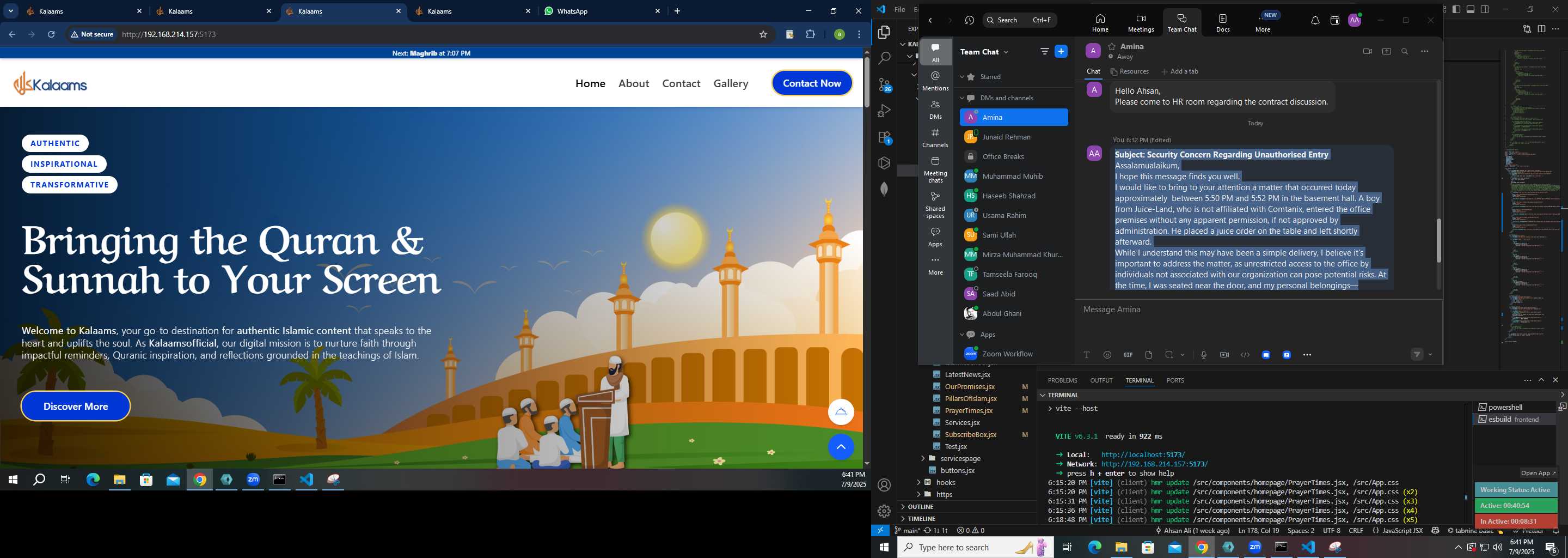Screen dimensions: 1568x558
Task: Click the Zoom search box
Action: pyautogui.click(x=1020, y=20)
